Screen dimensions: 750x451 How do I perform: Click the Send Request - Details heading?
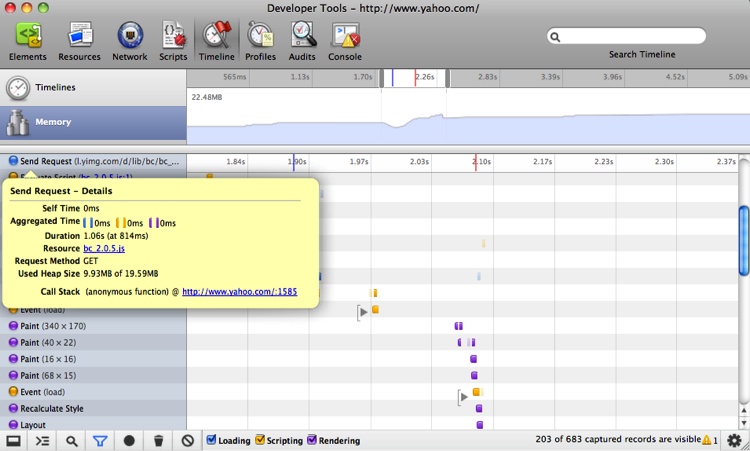(61, 191)
